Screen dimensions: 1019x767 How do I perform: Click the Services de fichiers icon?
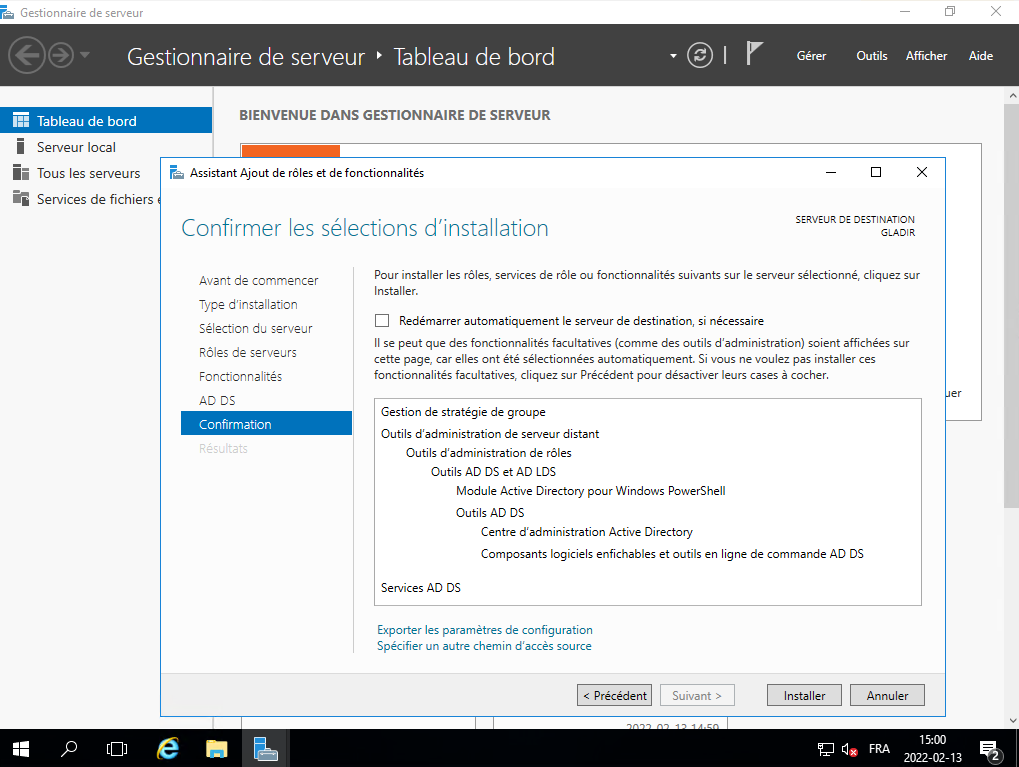[21, 198]
